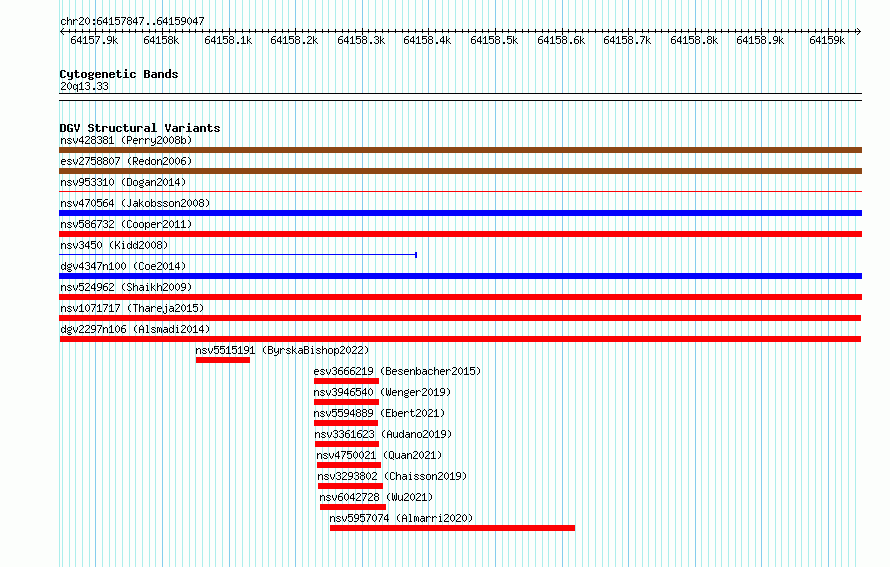Click the DGV Structural Variants track title
890x567 pixels.
(140, 128)
